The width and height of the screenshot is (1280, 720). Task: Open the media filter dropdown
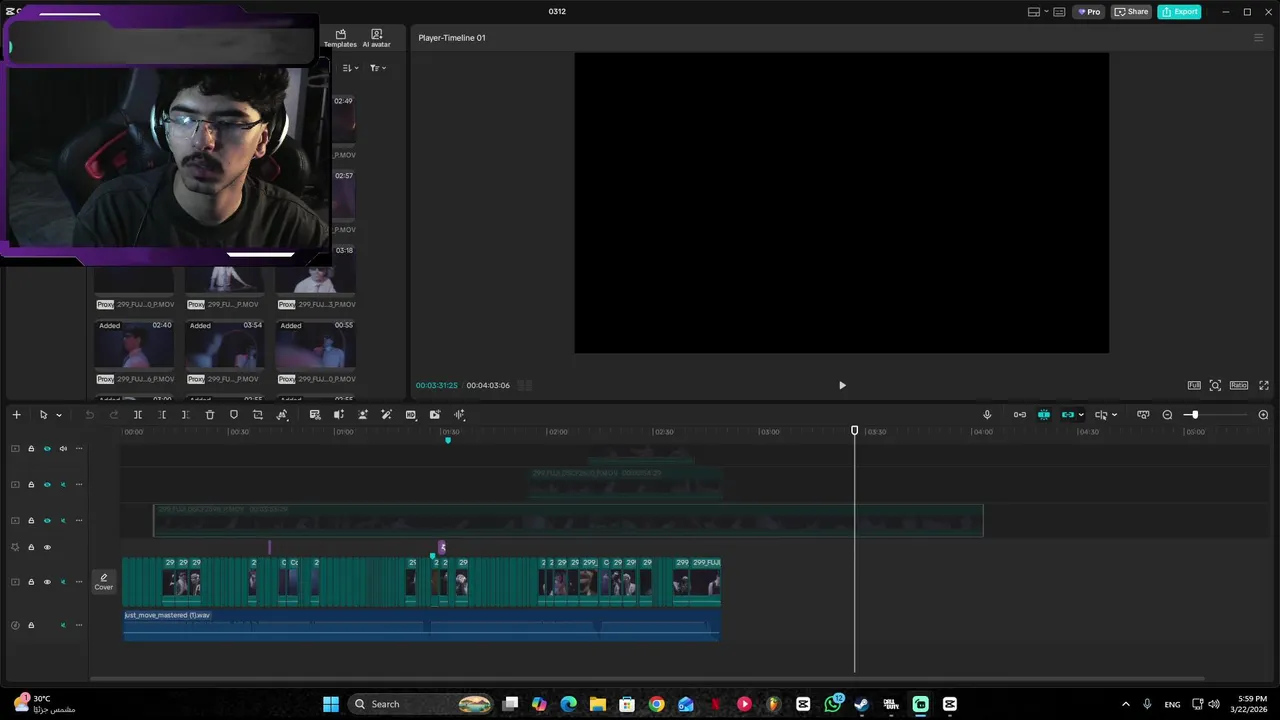(x=377, y=68)
